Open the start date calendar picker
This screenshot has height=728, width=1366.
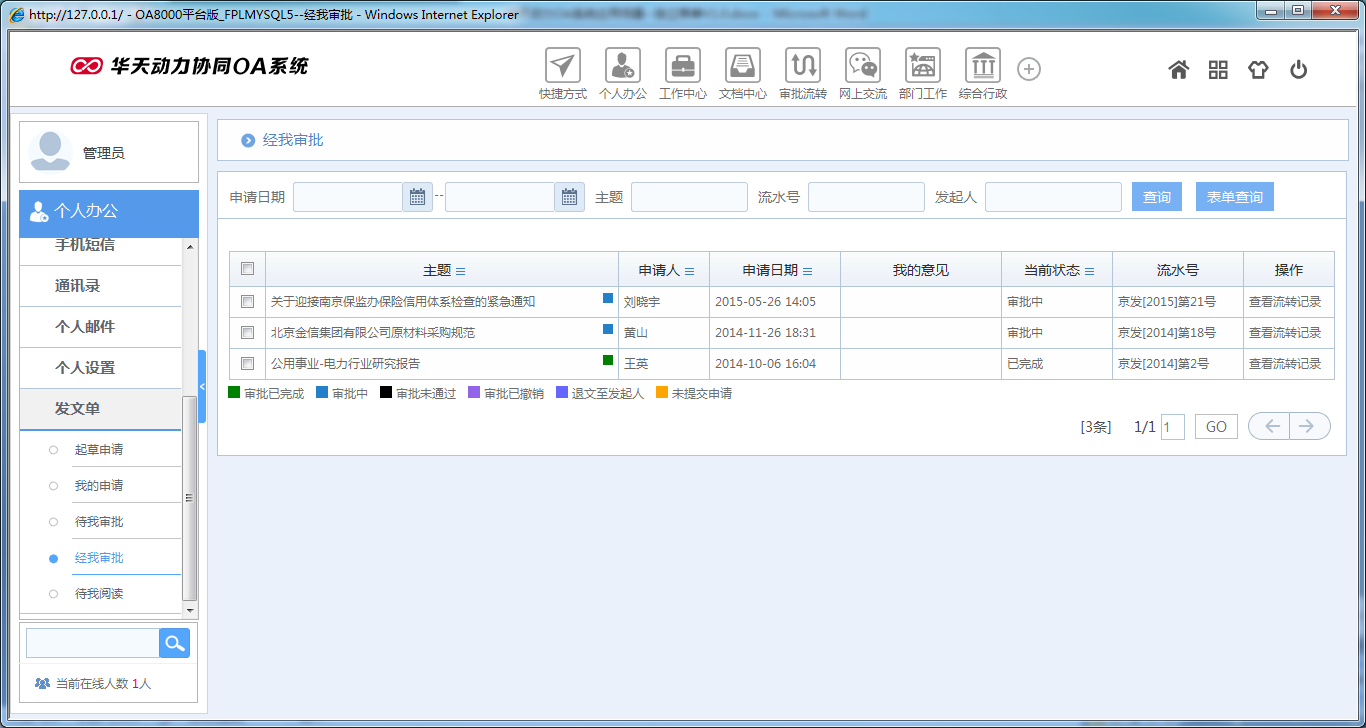417,197
